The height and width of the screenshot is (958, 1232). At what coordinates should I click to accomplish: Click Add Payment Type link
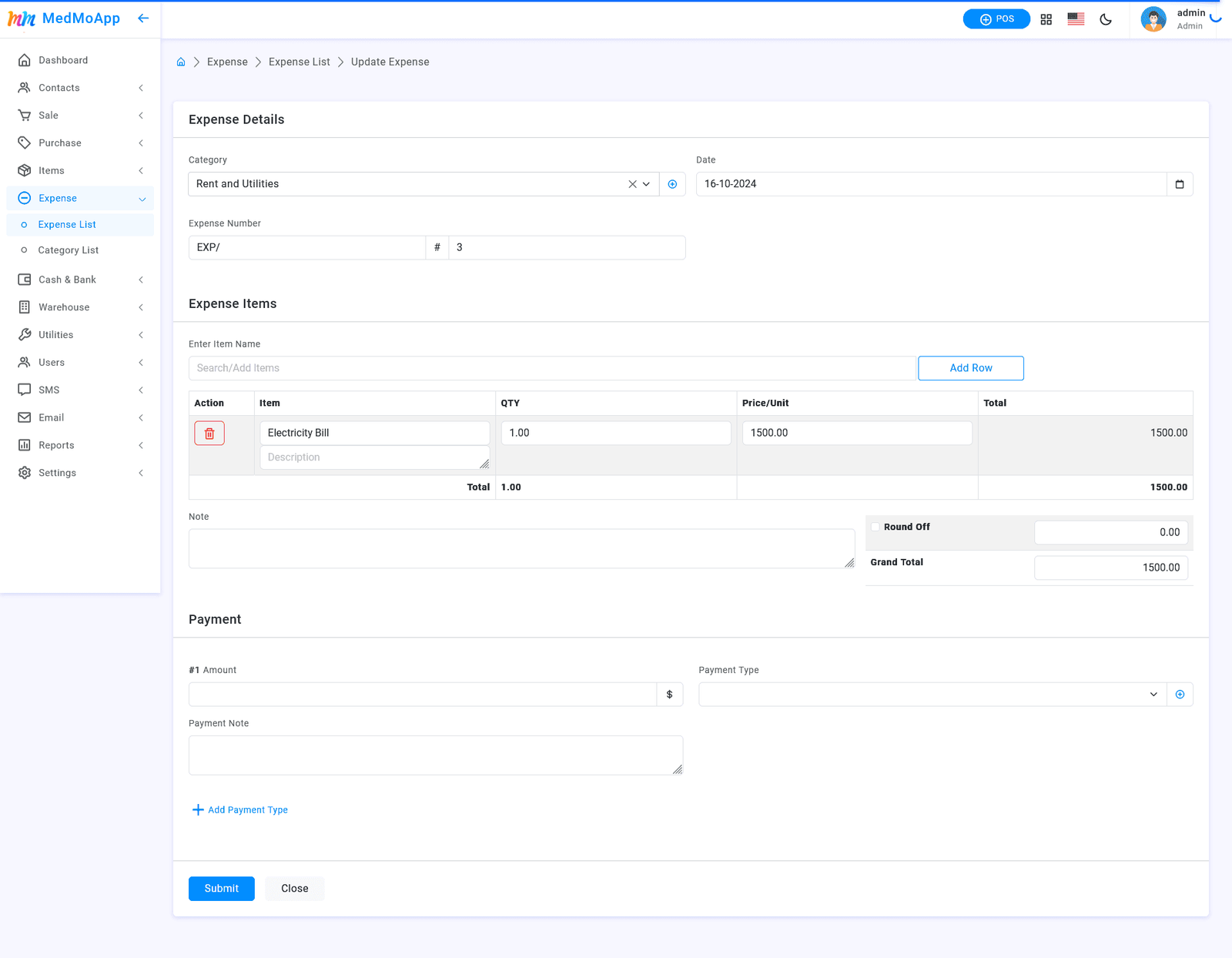click(x=239, y=810)
